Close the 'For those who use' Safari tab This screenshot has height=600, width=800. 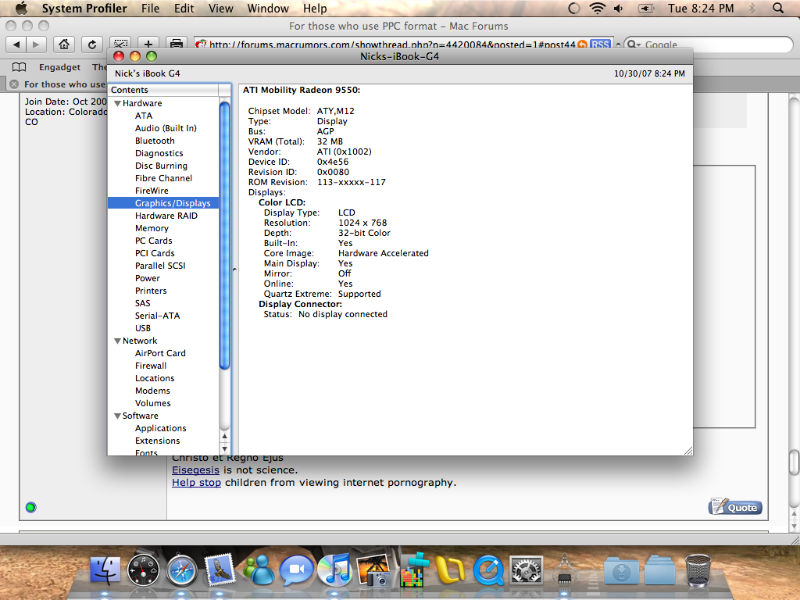point(14,84)
